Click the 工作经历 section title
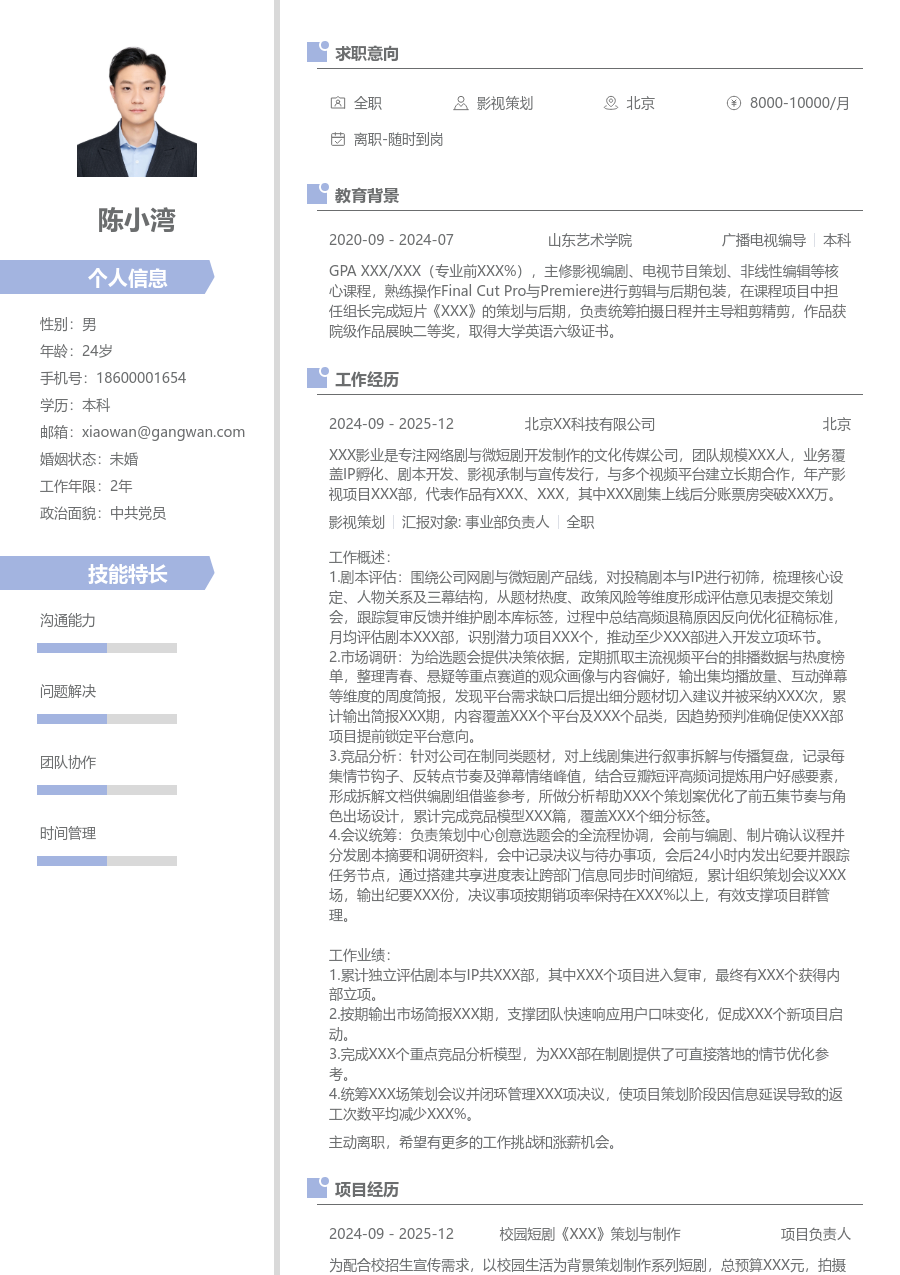Screen dimensions: 900x1275 point(367,379)
